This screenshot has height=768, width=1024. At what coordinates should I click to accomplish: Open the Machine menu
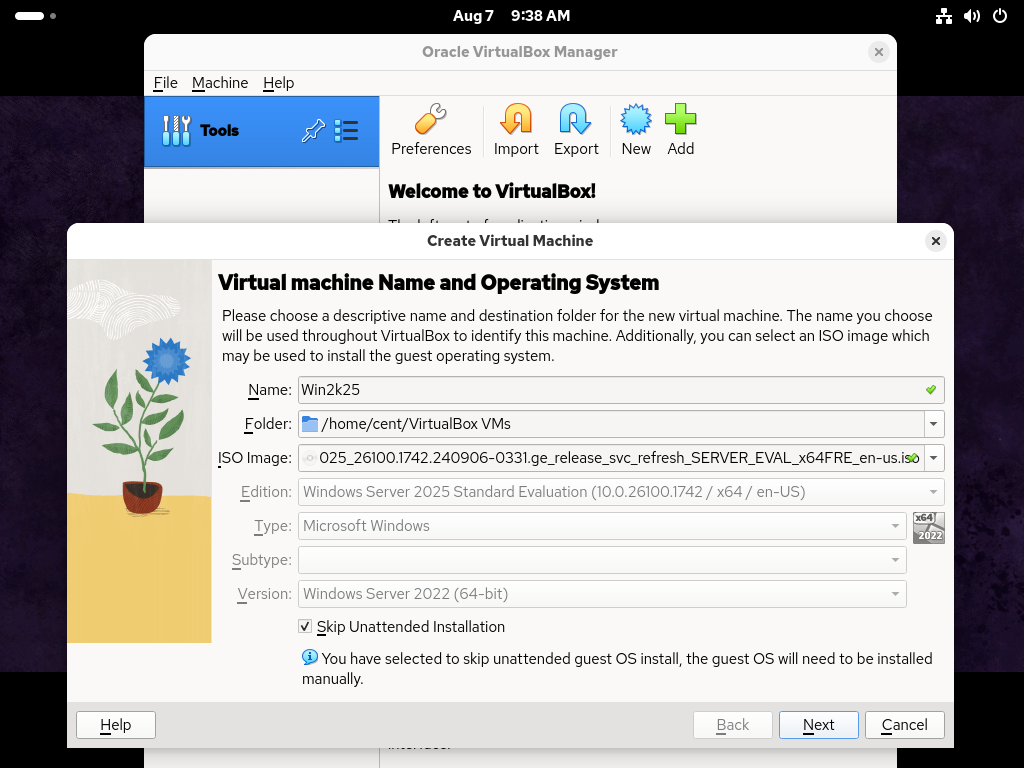pos(220,83)
